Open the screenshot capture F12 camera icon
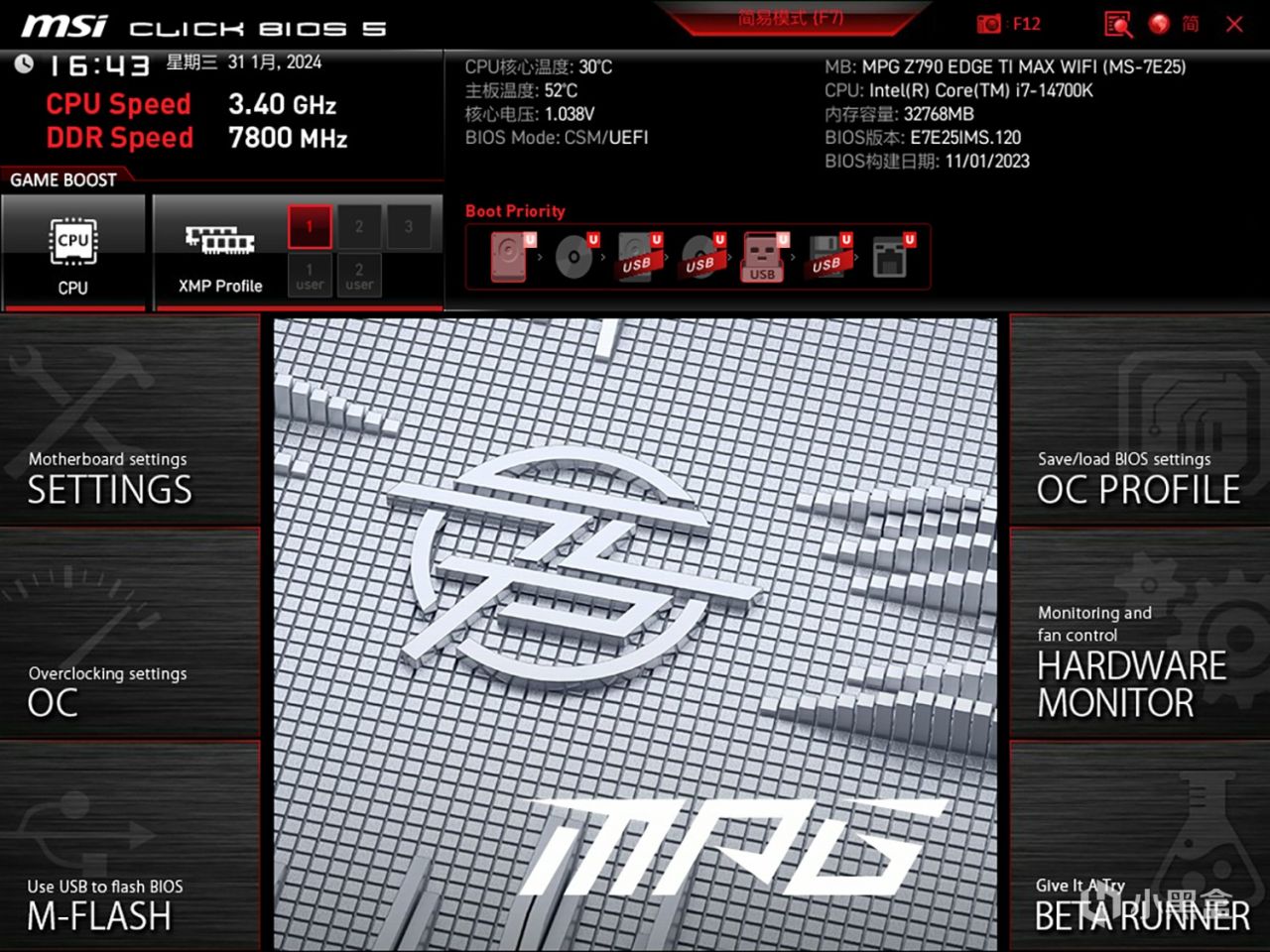The image size is (1270, 952). coord(990,23)
